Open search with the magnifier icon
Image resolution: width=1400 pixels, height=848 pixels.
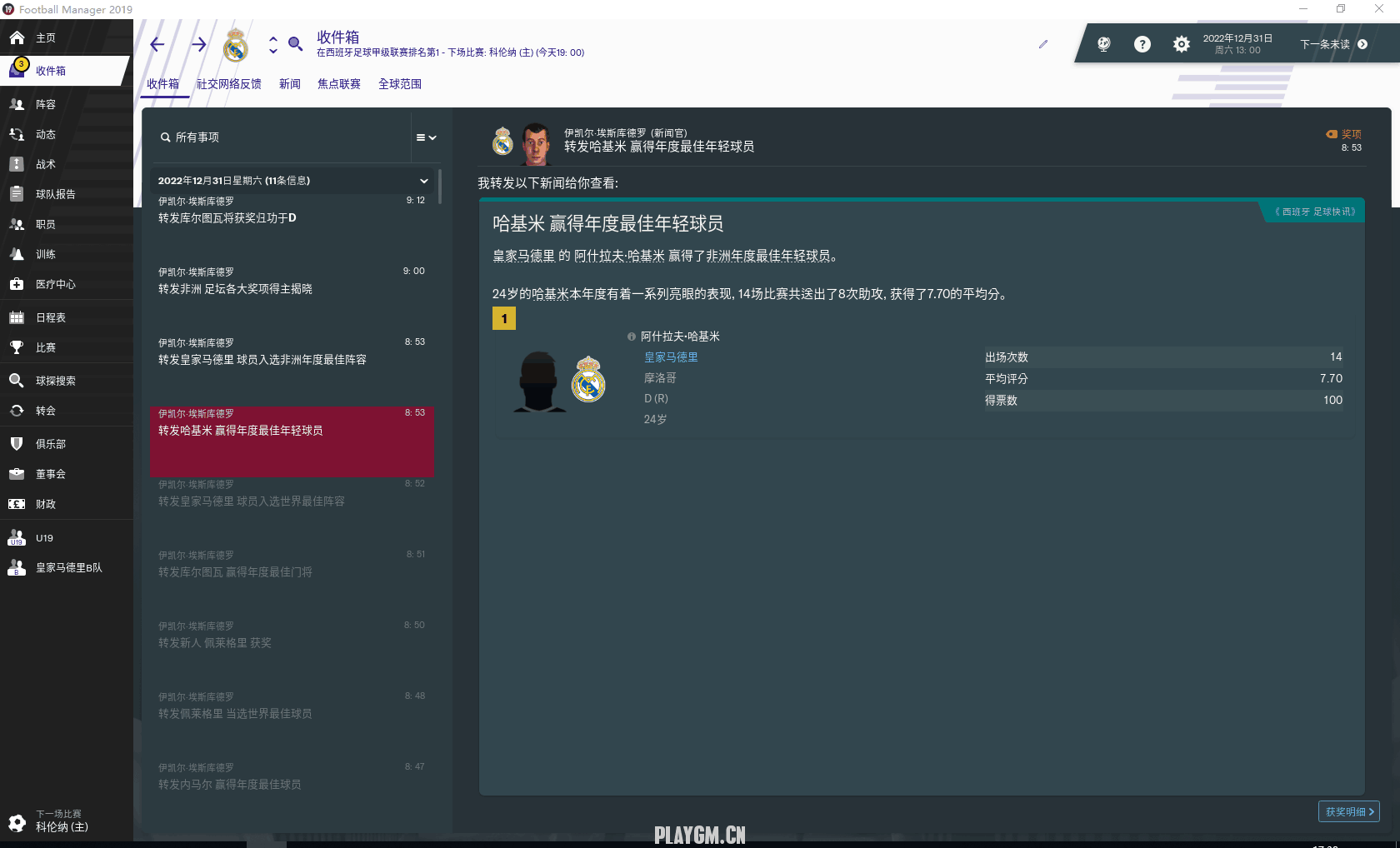[295, 43]
